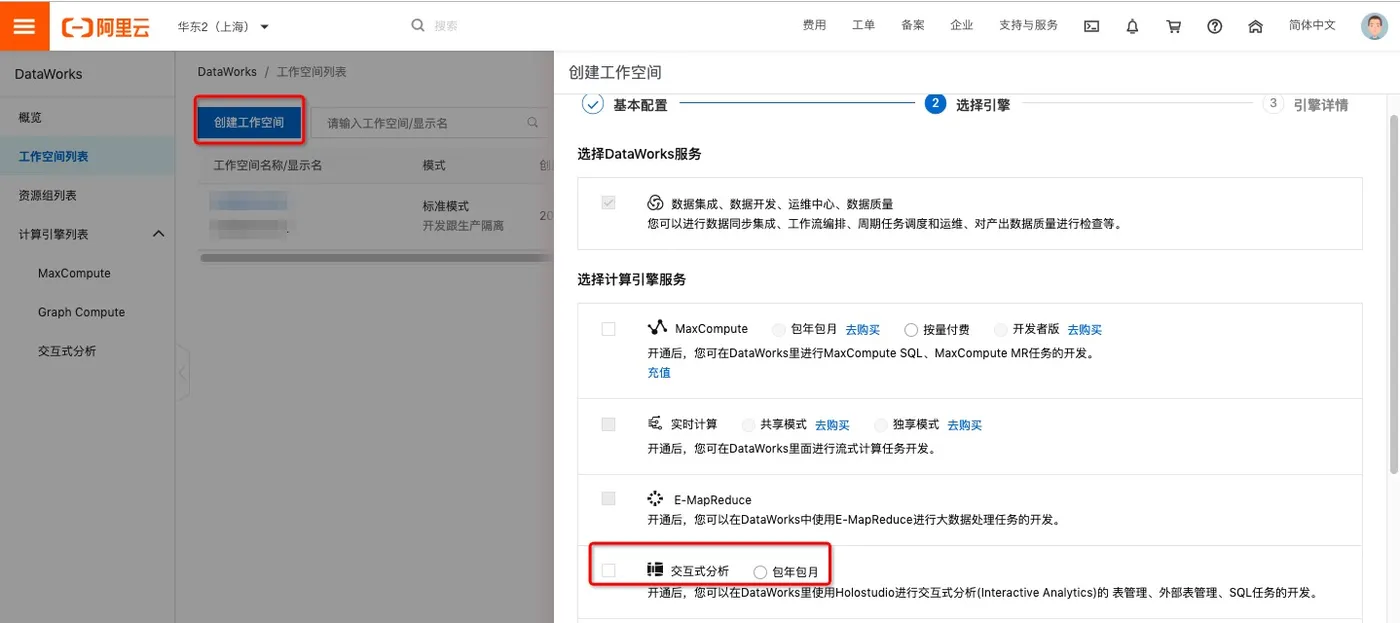Select 交互式分析 包年包月 radio
Screen dimensions: 1400x623
[x=760, y=572]
